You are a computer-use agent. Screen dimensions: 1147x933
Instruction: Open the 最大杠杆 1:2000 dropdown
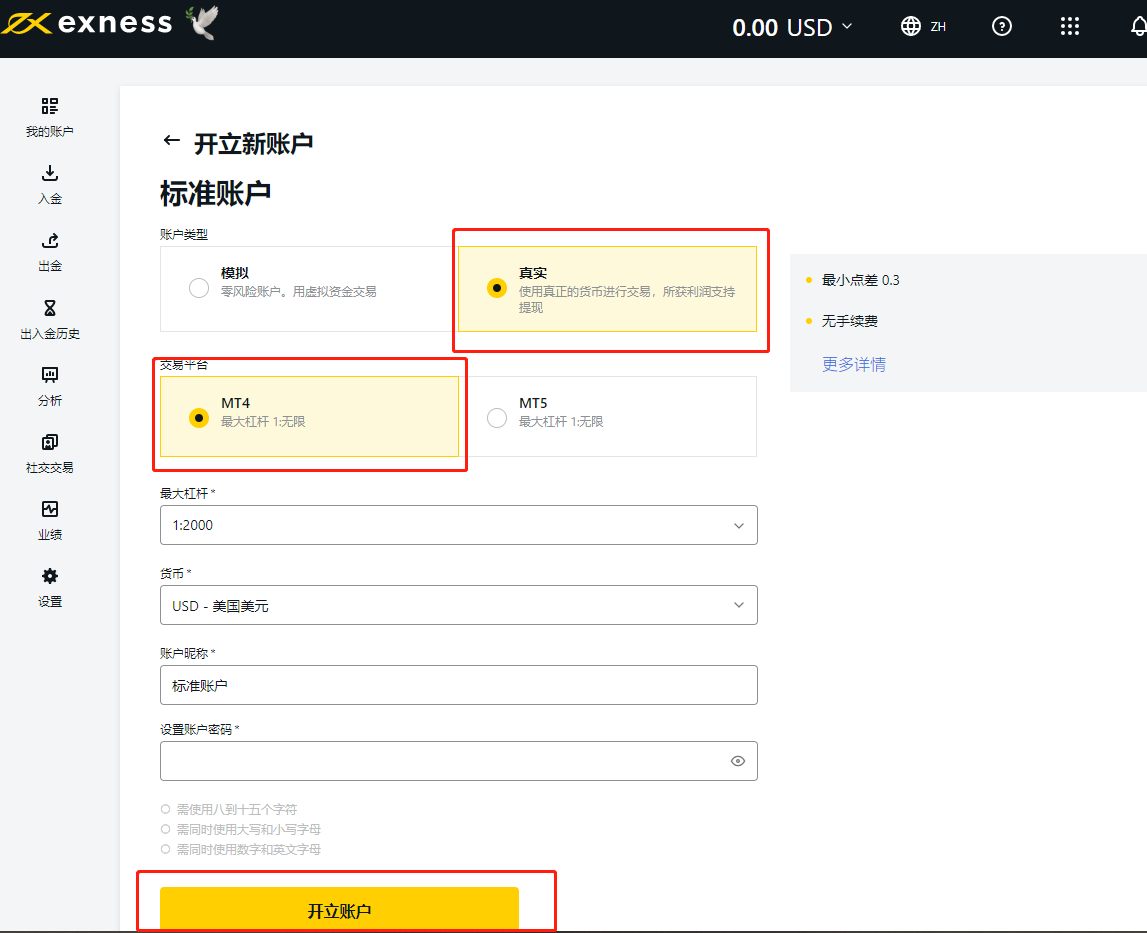click(x=459, y=525)
